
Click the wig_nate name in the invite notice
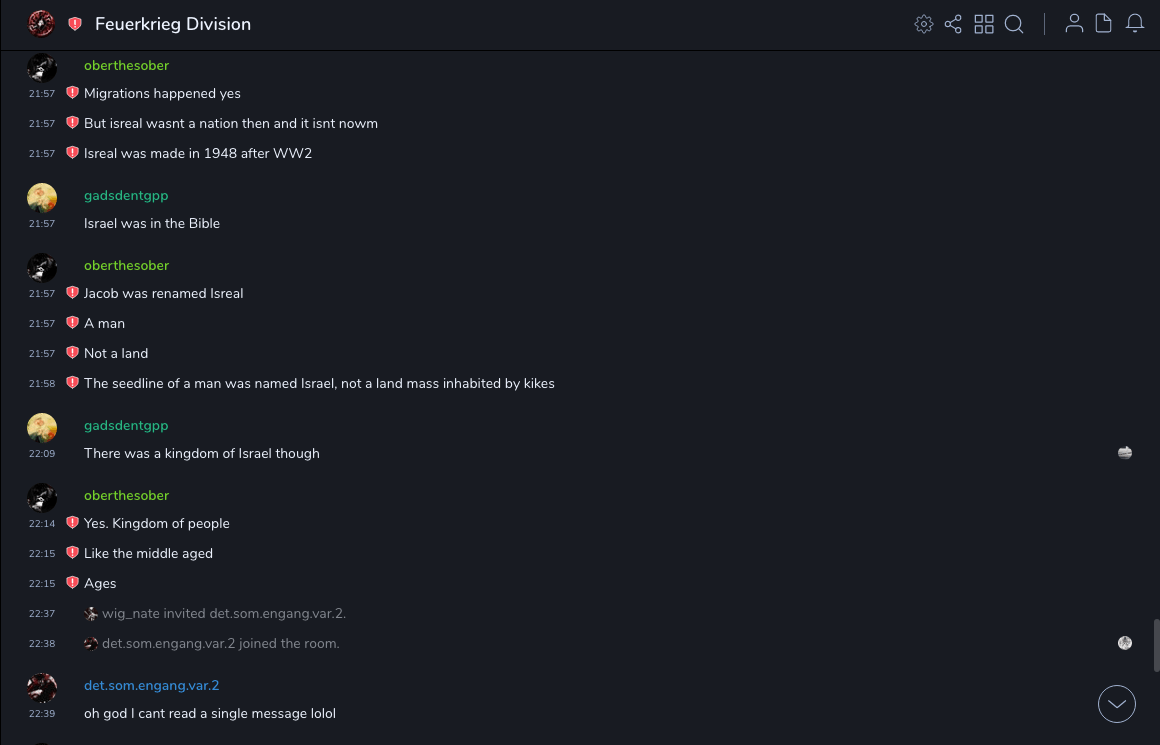click(130, 613)
